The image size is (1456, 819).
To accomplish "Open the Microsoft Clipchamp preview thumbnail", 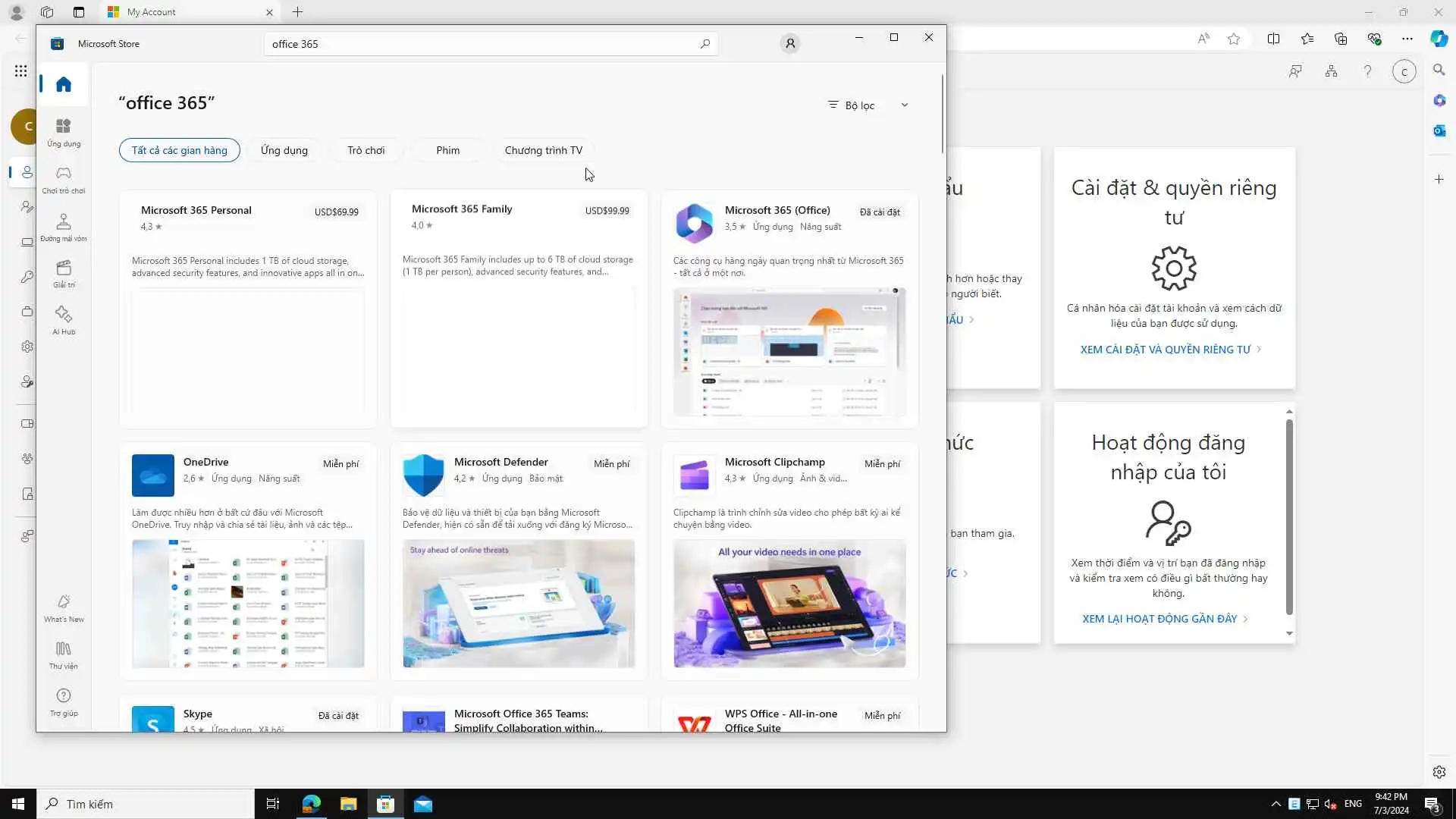I will 789,604.
